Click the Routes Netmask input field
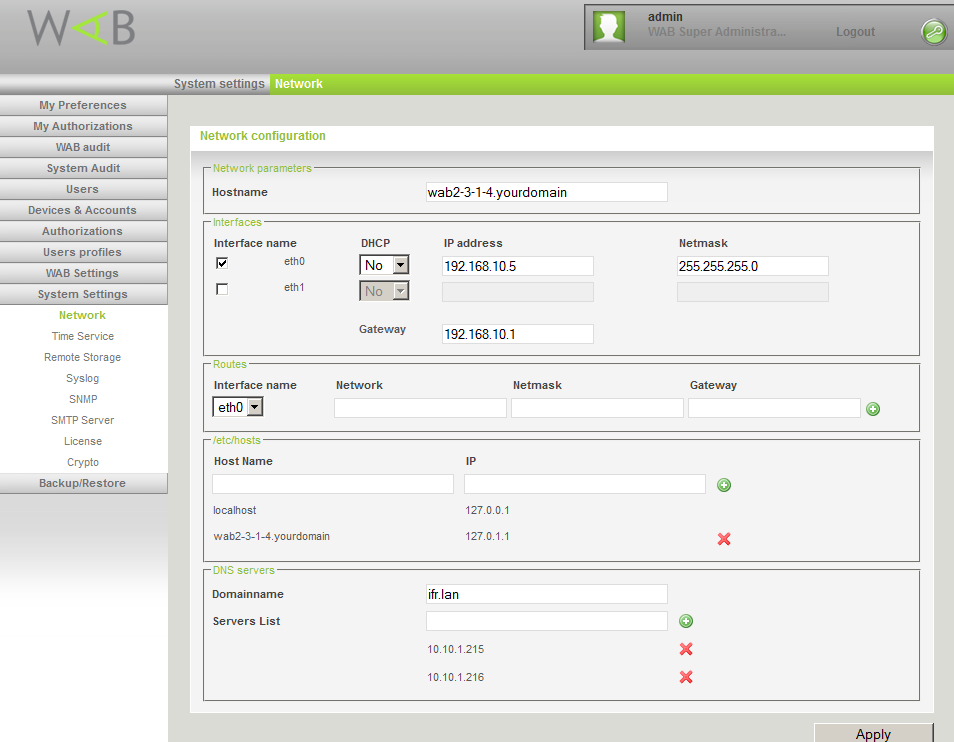954x742 pixels. [597, 407]
